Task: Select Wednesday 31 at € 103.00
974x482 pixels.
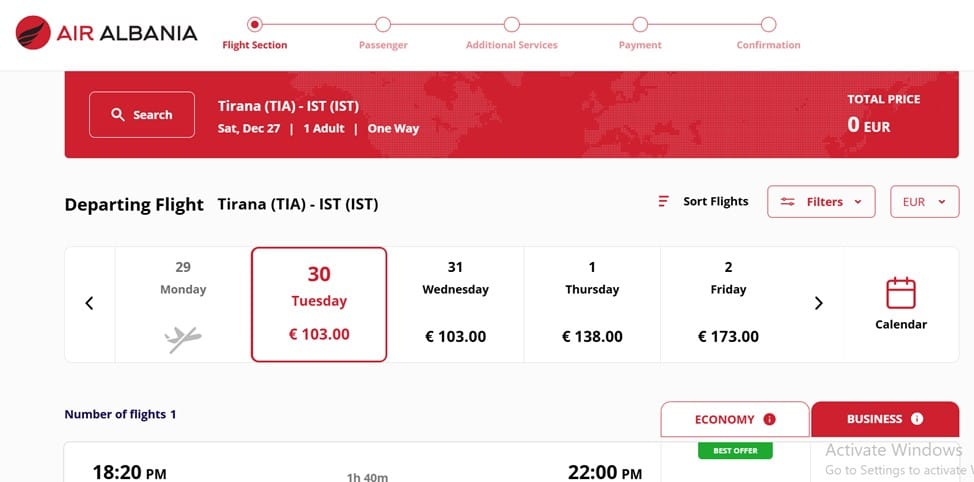Action: tap(455, 303)
